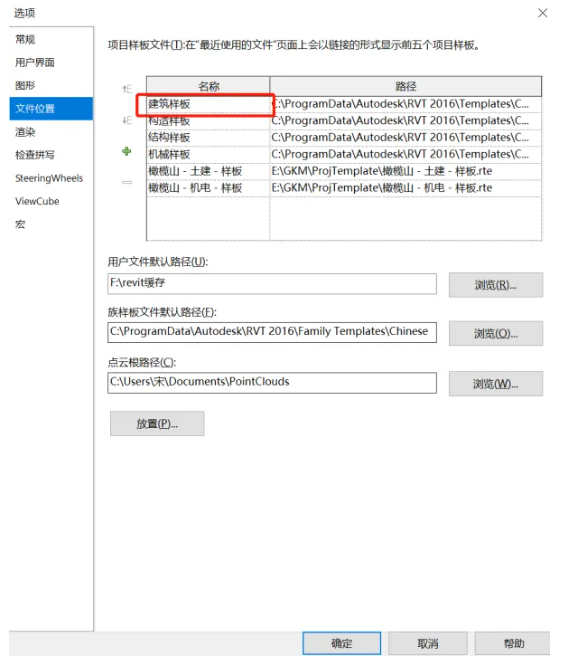Viewport: 565px width, 662px height.
Task: Remove template with minus icon
Action: point(127,182)
